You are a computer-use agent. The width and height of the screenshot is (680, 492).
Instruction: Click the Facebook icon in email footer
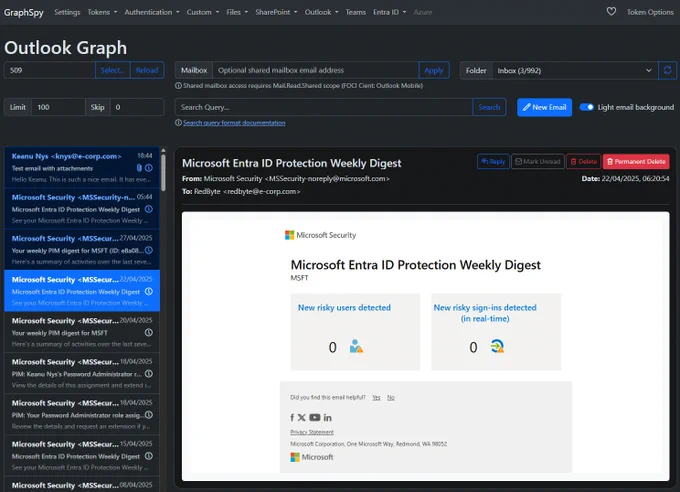tap(292, 417)
